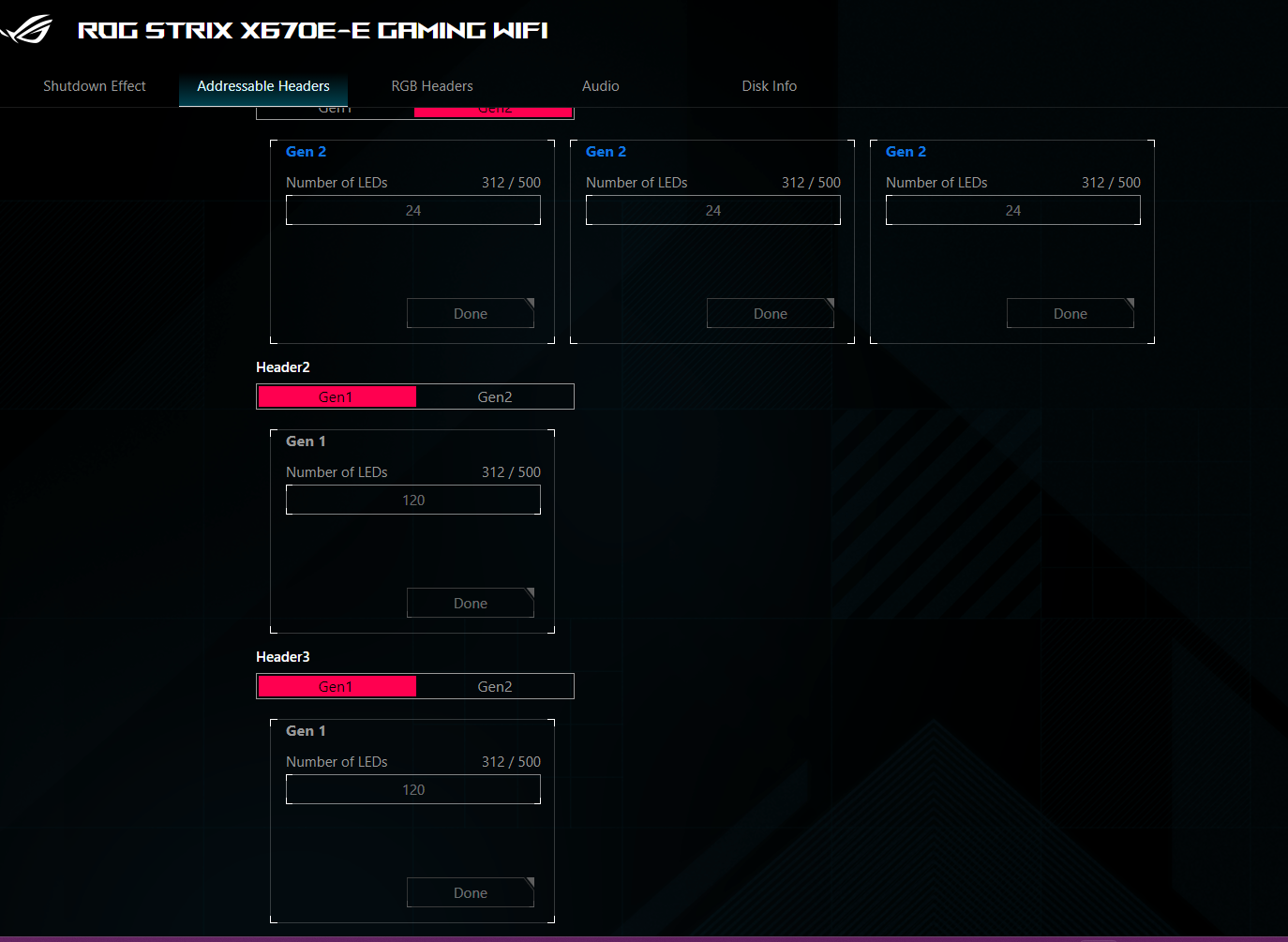1288x942 pixels.
Task: Open the Shutdown Effect tab
Action: coord(95,86)
